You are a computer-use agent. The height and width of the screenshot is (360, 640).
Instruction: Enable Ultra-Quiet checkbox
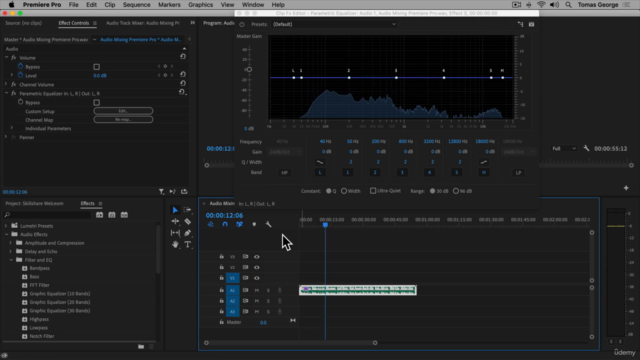373,191
